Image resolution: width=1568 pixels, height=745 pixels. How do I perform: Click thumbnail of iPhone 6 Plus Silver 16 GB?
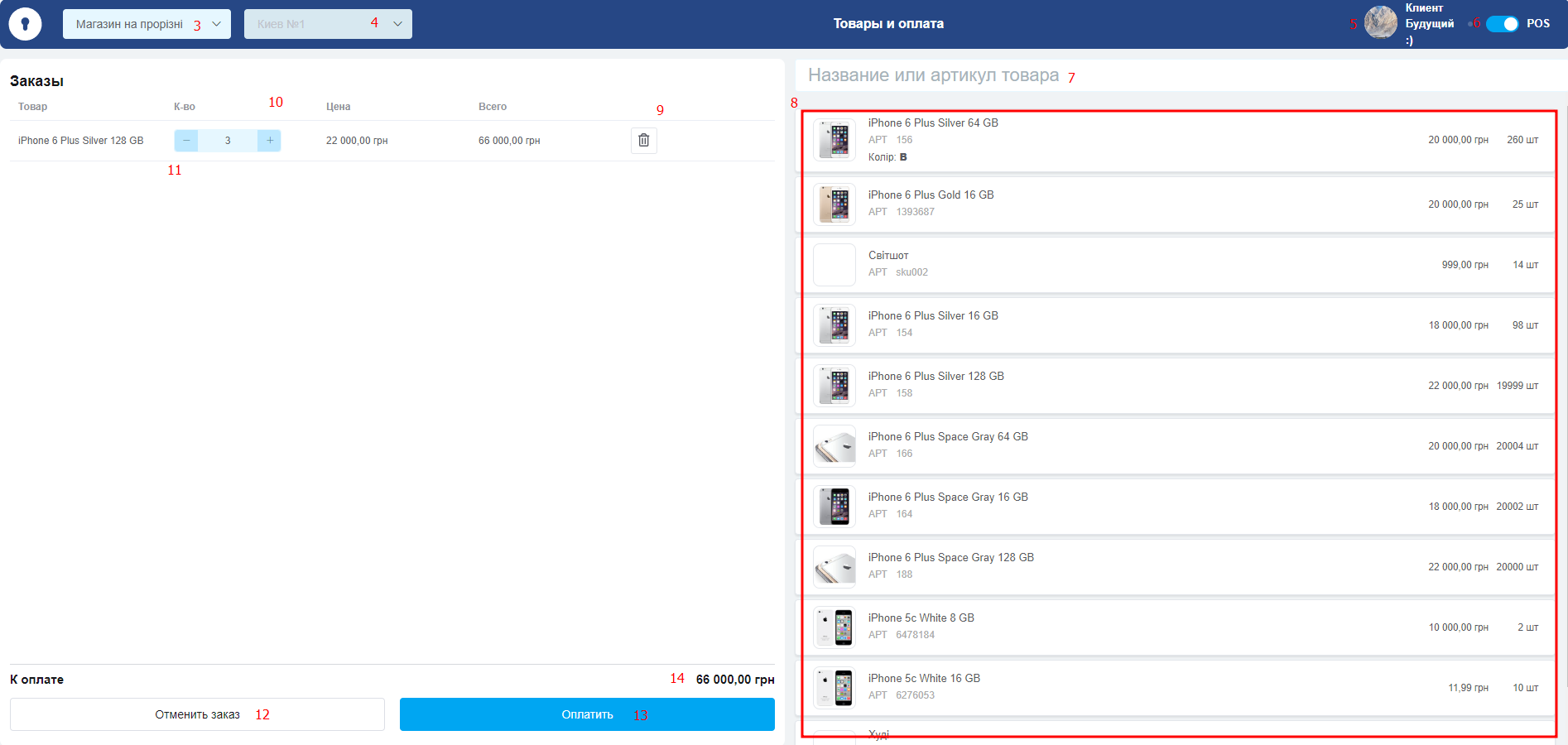click(x=835, y=325)
